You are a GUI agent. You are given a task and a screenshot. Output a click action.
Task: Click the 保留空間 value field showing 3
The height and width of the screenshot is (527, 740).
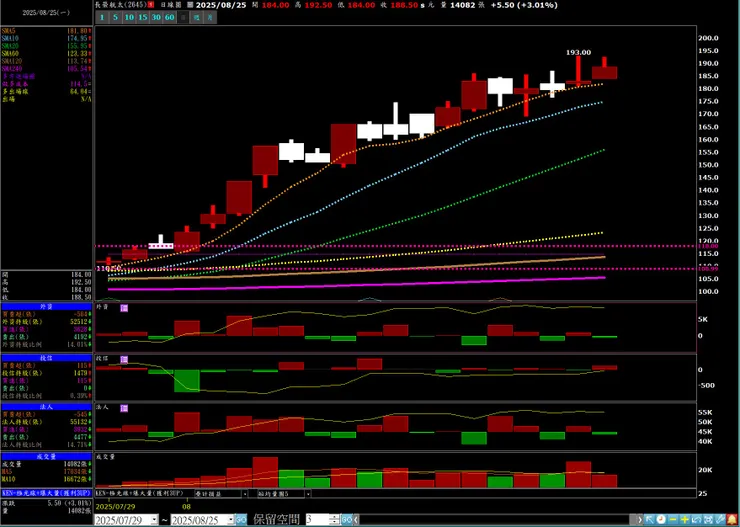pyautogui.click(x=319, y=519)
